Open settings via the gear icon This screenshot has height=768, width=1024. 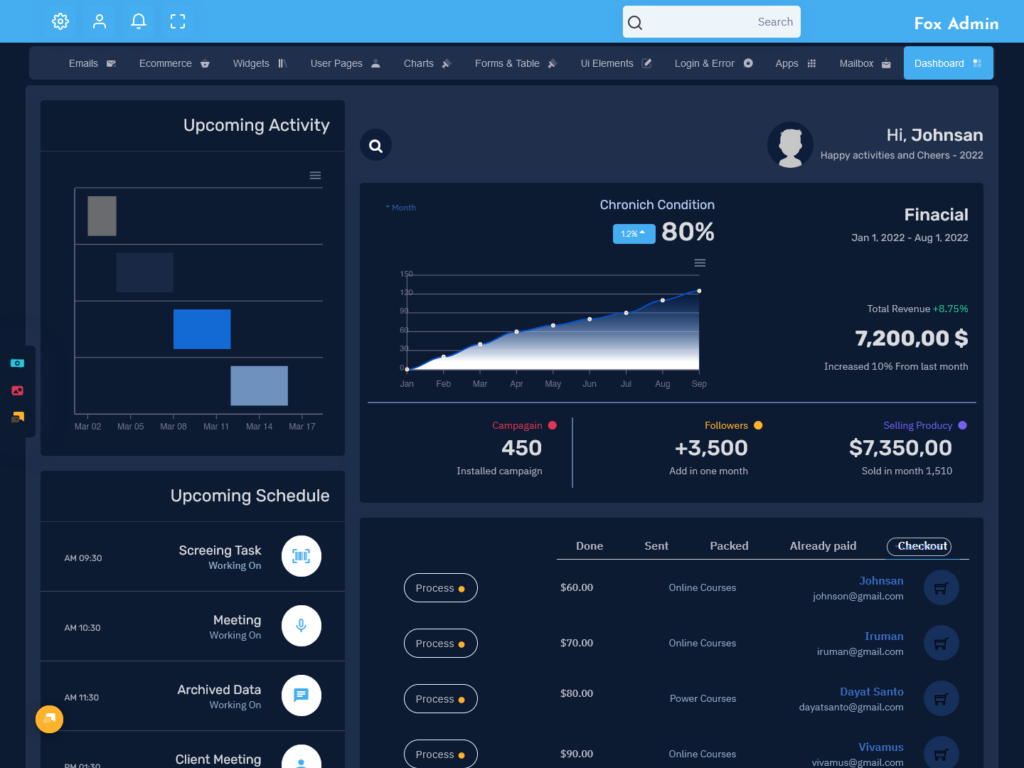[x=60, y=20]
